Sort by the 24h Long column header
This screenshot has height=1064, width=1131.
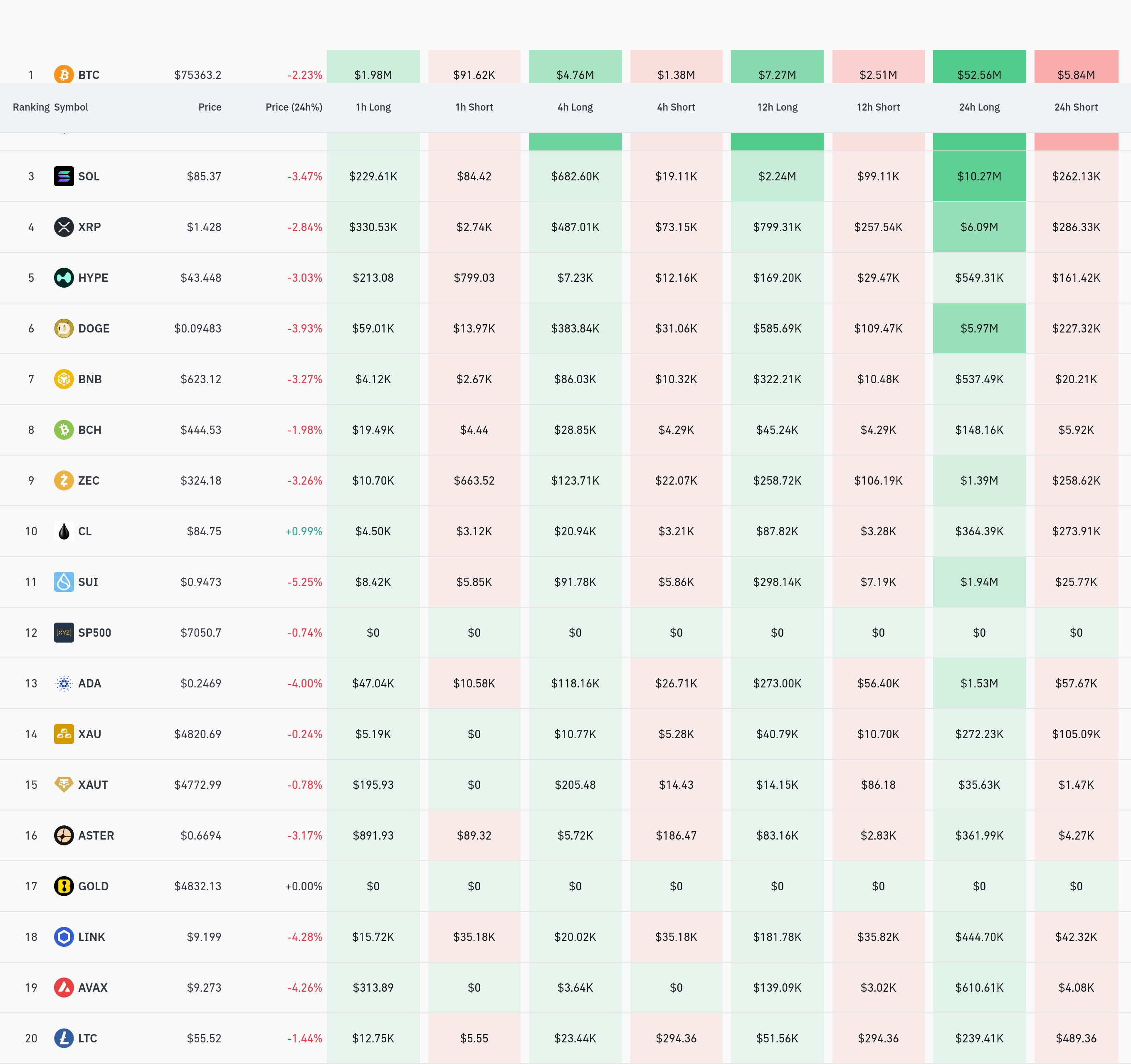tap(978, 107)
